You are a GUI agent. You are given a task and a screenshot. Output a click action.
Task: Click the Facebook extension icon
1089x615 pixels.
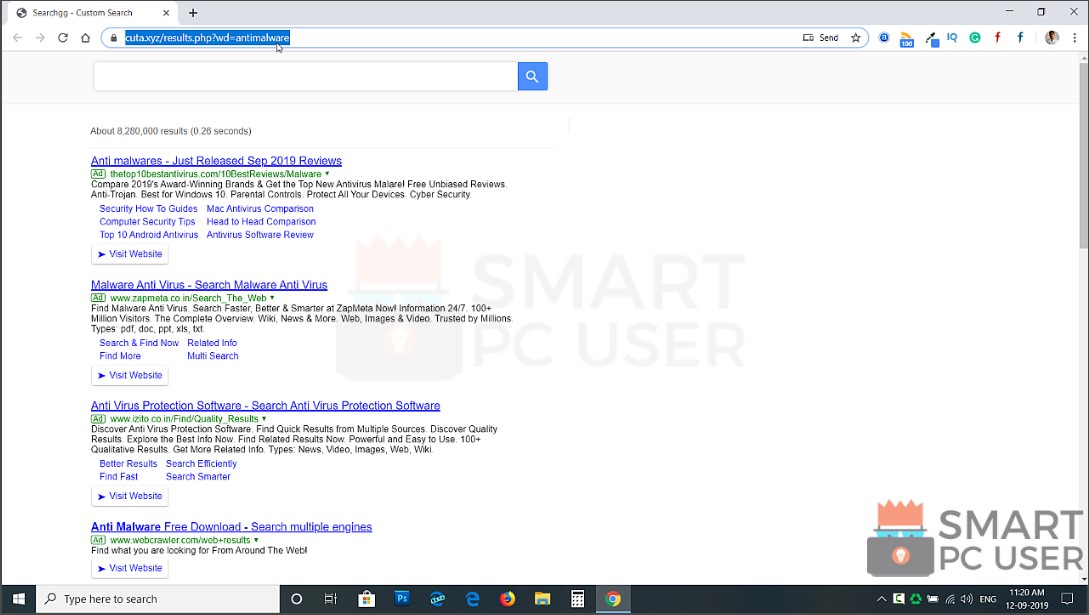point(1019,37)
